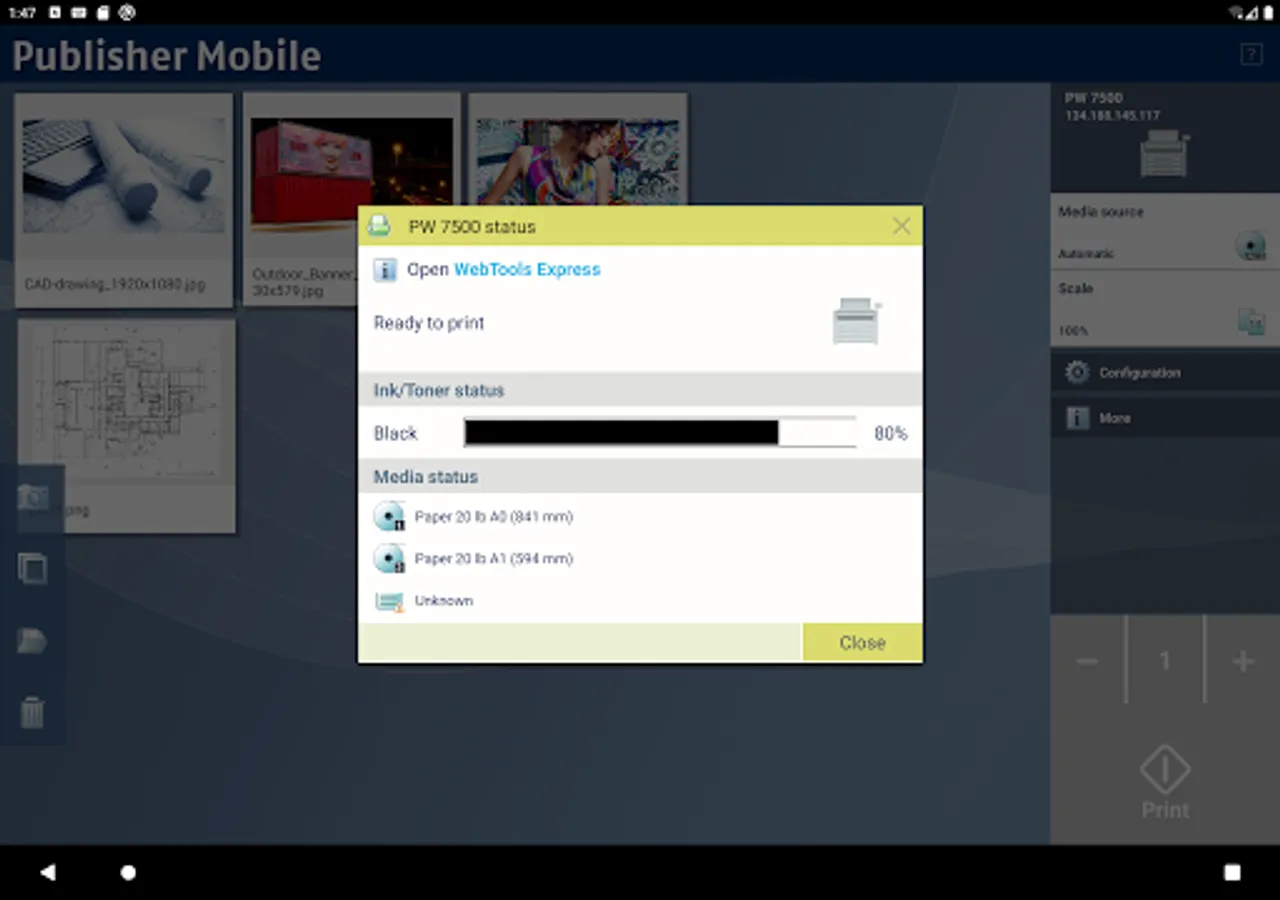This screenshot has height=900, width=1280.
Task: Close the PW 7500 status dialog
Action: coord(862,643)
